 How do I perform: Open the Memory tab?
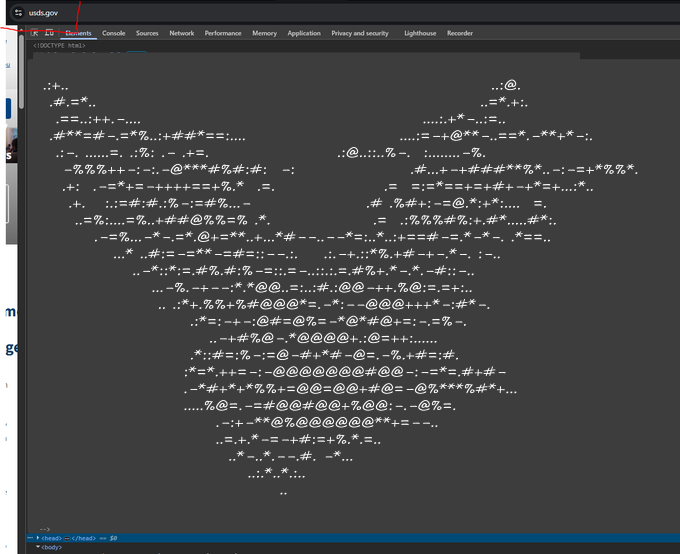pyautogui.click(x=265, y=33)
